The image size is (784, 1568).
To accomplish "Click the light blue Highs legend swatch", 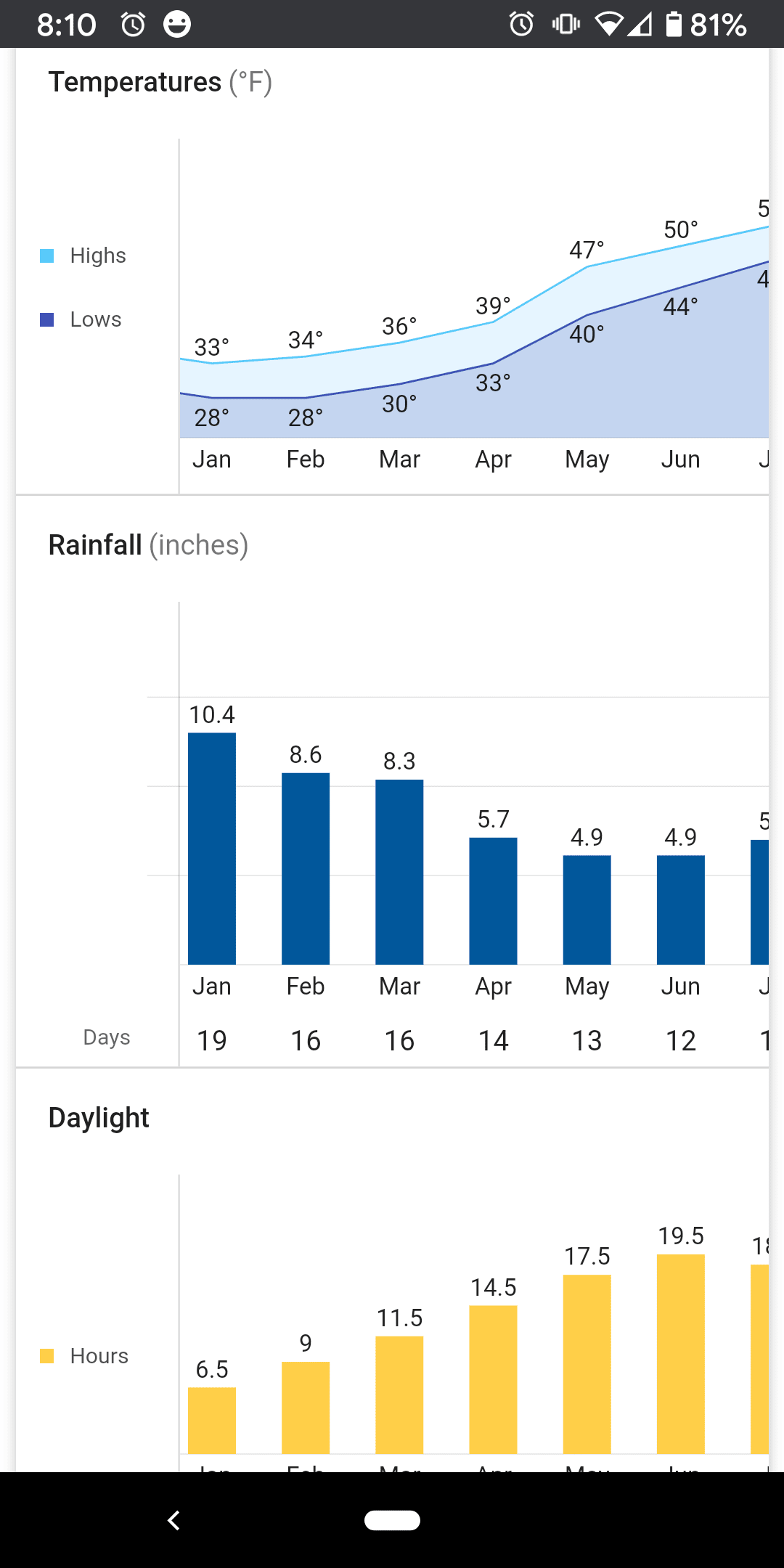I will tap(47, 256).
